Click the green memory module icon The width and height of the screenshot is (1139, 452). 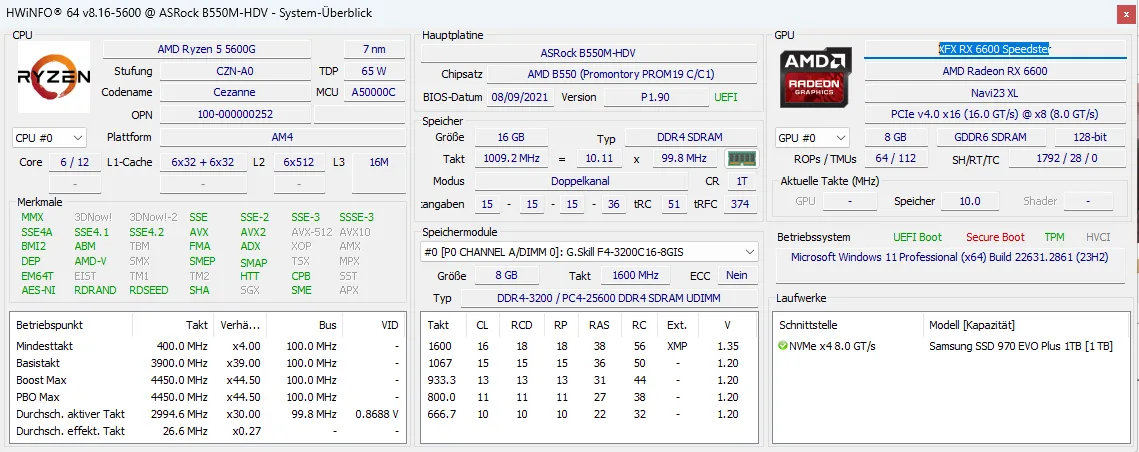click(742, 158)
